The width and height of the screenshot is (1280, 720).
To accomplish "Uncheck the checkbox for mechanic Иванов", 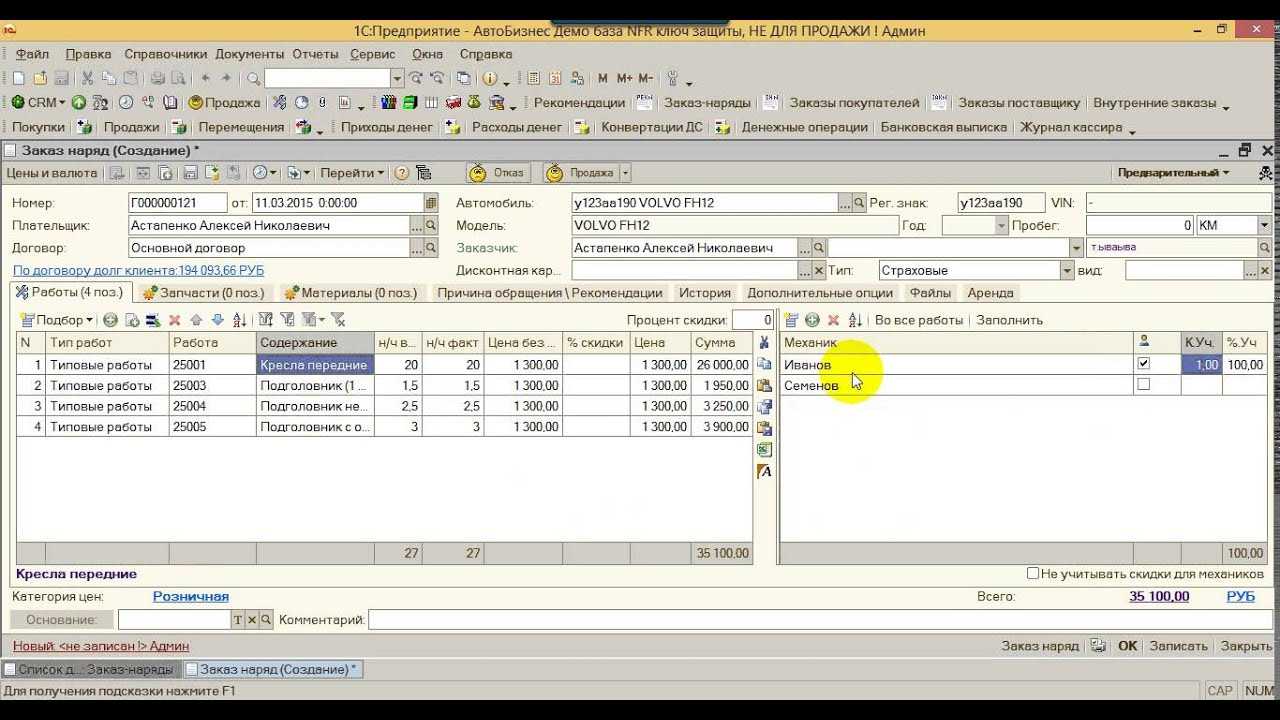I will (1144, 364).
